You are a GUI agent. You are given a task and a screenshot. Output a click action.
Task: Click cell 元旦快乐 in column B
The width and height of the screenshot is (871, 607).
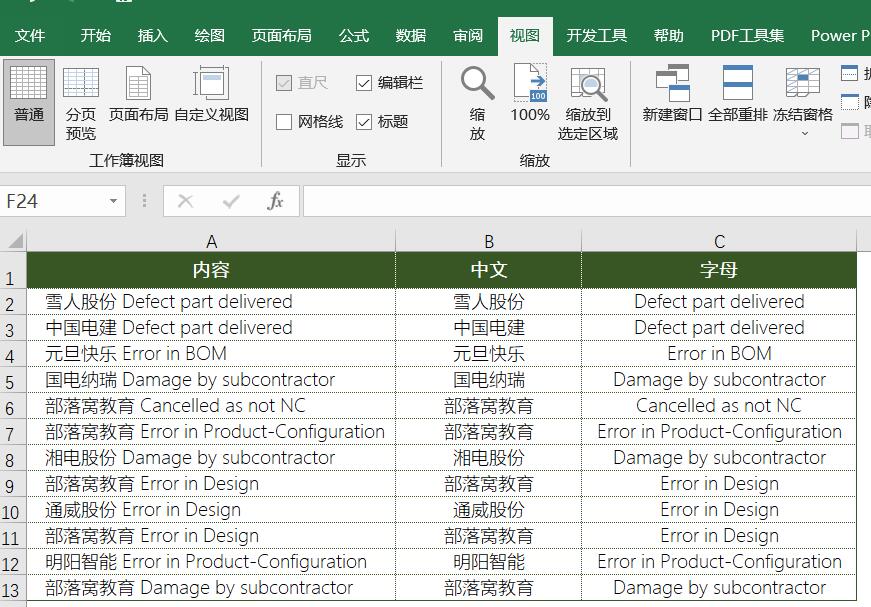point(489,354)
